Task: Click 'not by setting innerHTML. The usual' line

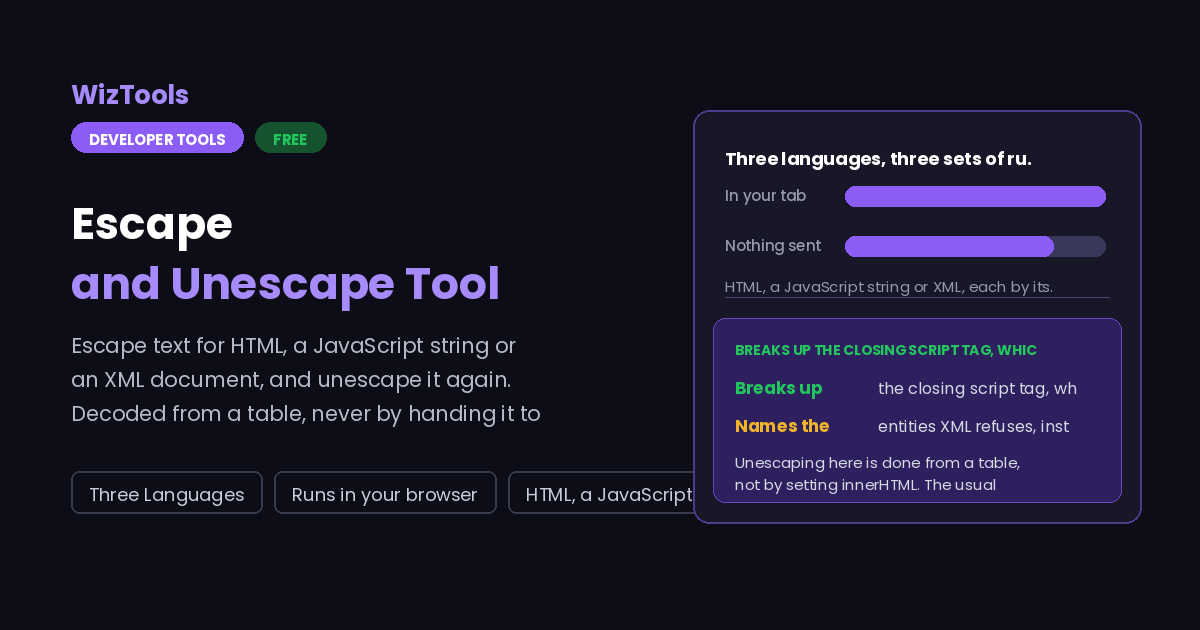Action: point(865,485)
